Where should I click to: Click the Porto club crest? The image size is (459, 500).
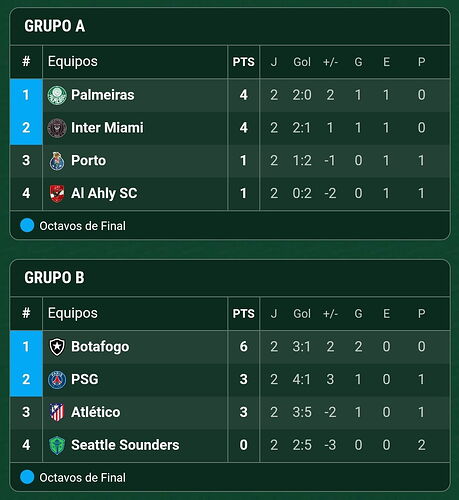point(57,161)
